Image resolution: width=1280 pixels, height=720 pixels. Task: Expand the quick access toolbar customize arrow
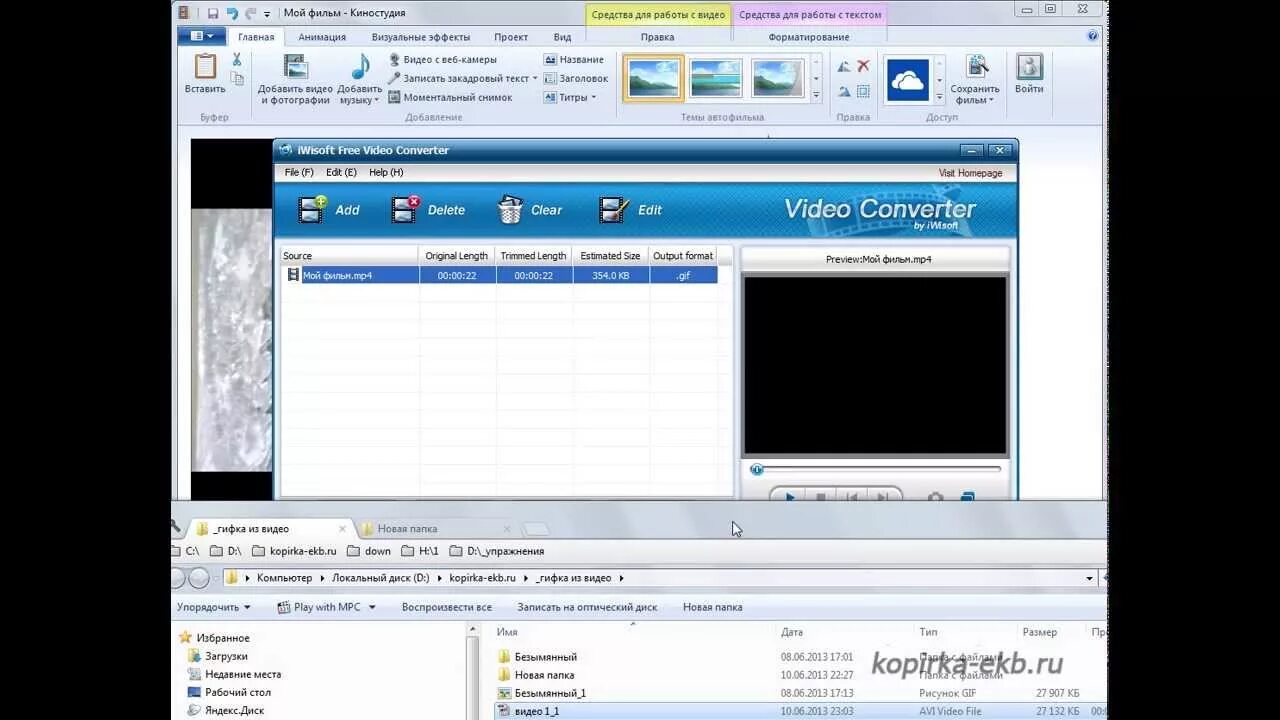[267, 14]
